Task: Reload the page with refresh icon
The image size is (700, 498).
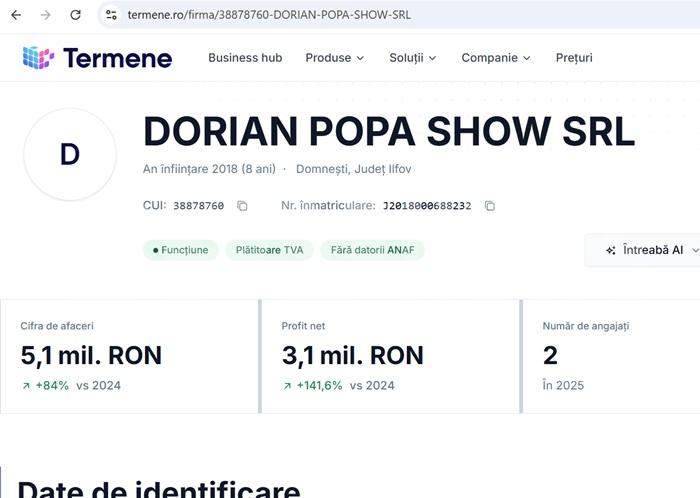Action: coord(75,15)
